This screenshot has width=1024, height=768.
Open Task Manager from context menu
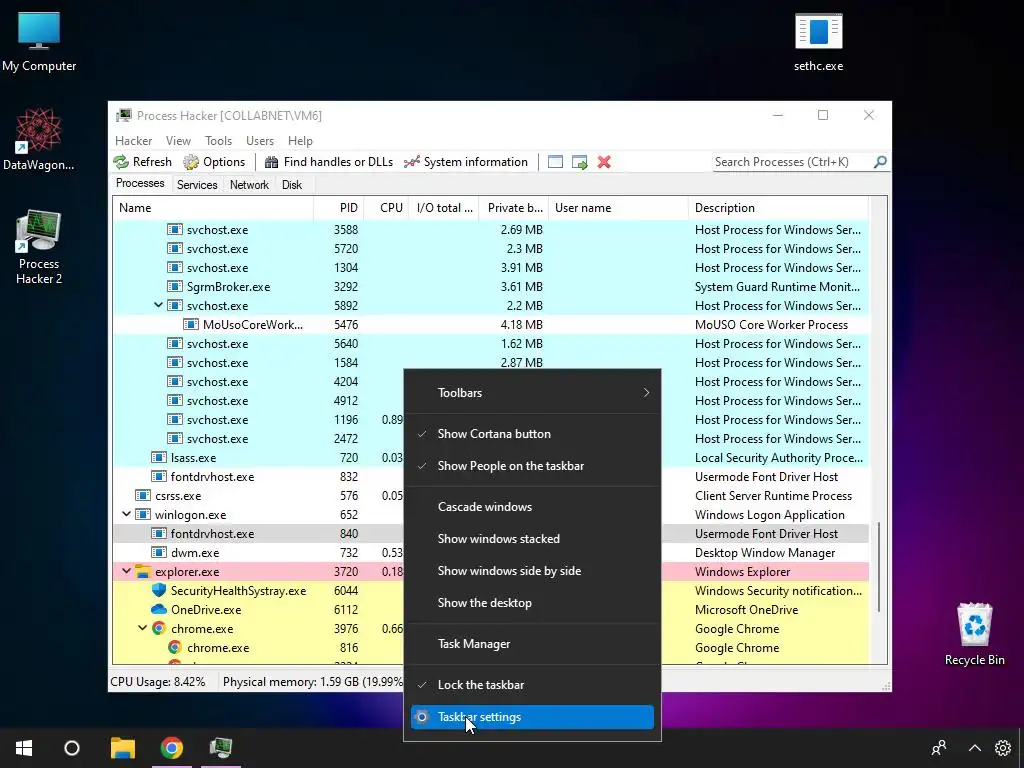pyautogui.click(x=532, y=644)
